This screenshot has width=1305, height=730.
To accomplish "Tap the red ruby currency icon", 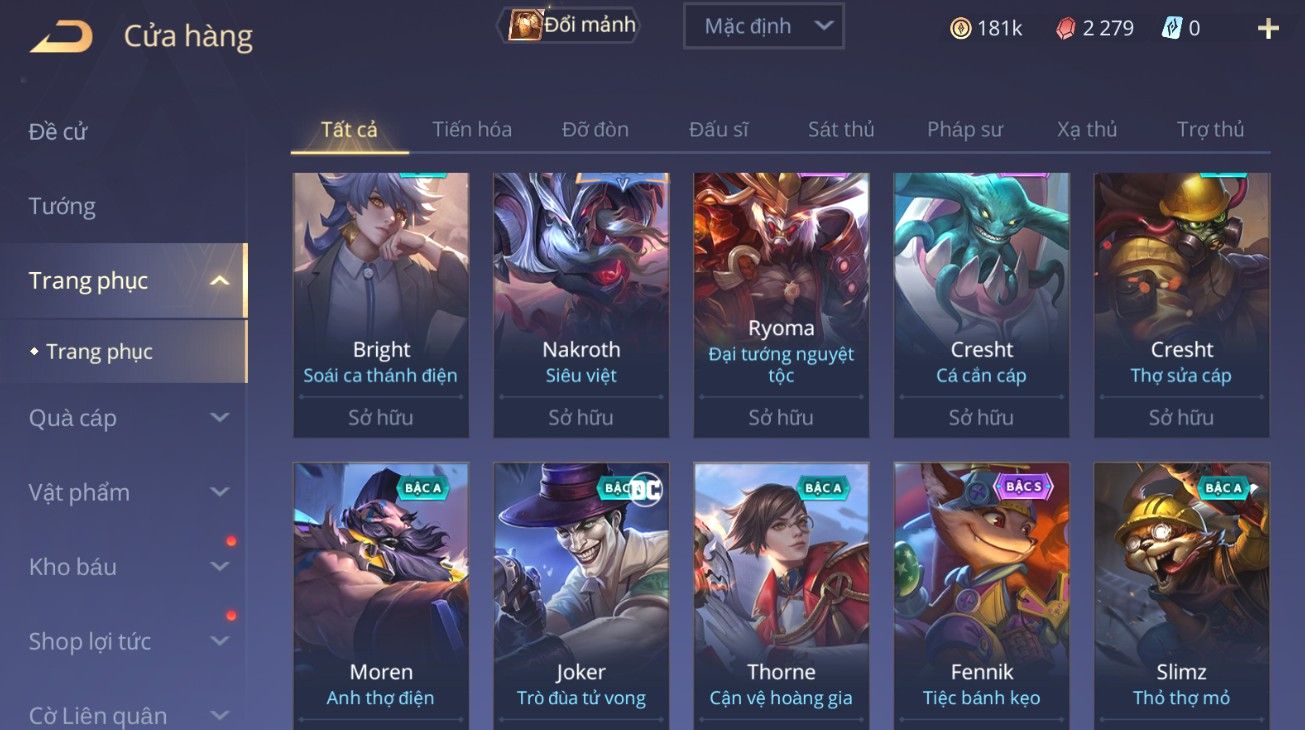I will [x=1066, y=28].
